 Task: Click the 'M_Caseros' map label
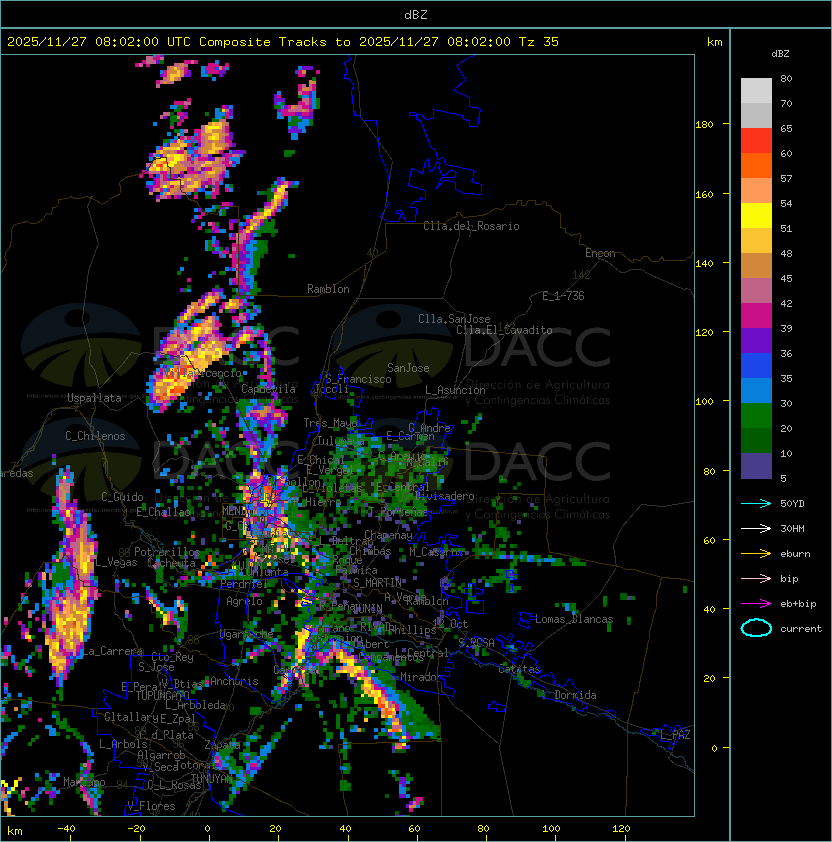436,551
